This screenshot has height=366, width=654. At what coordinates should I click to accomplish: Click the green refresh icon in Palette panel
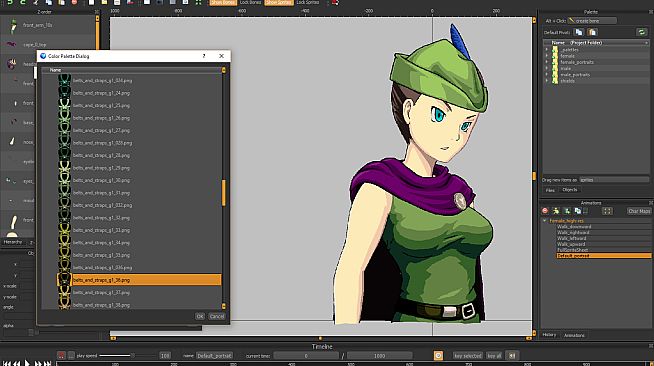[641, 32]
